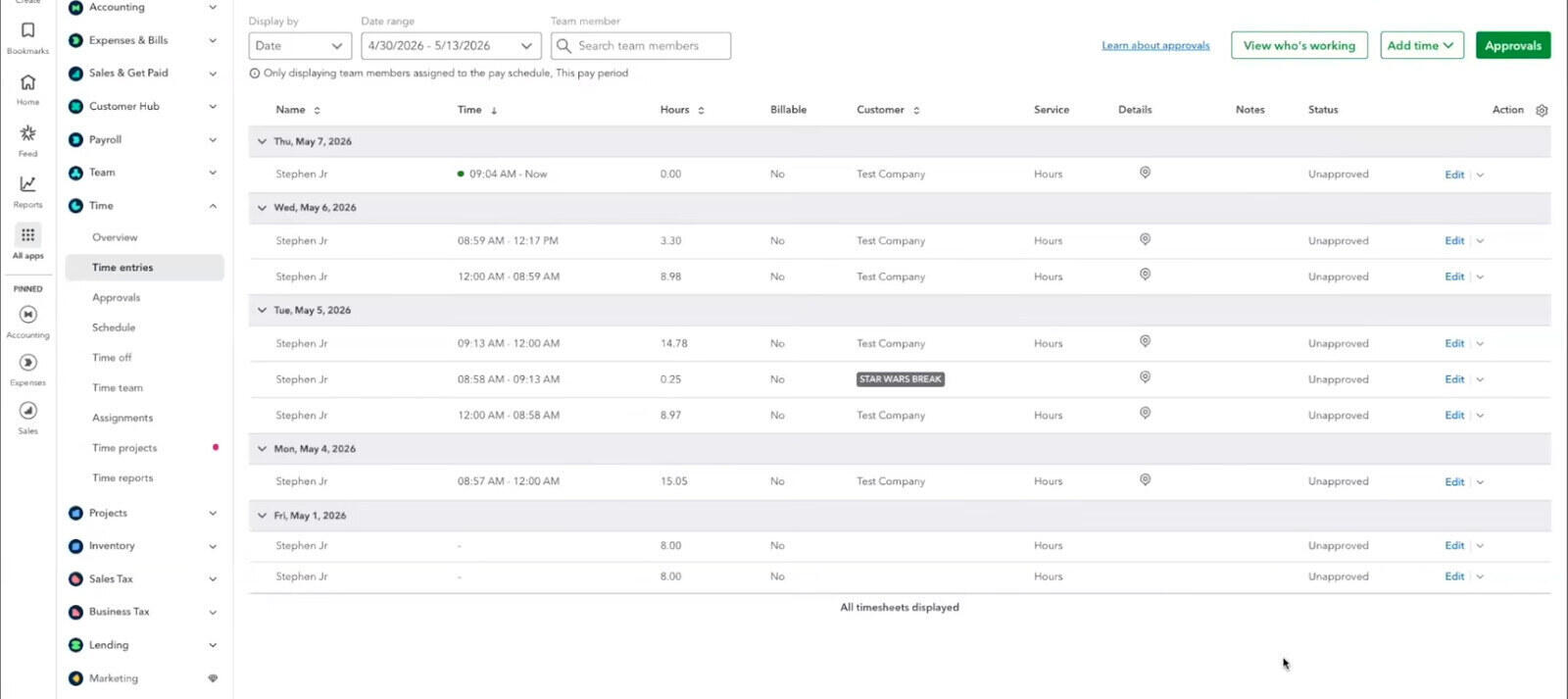View location pin for STAR WARS BREAK entry
1568x699 pixels.
point(1145,377)
